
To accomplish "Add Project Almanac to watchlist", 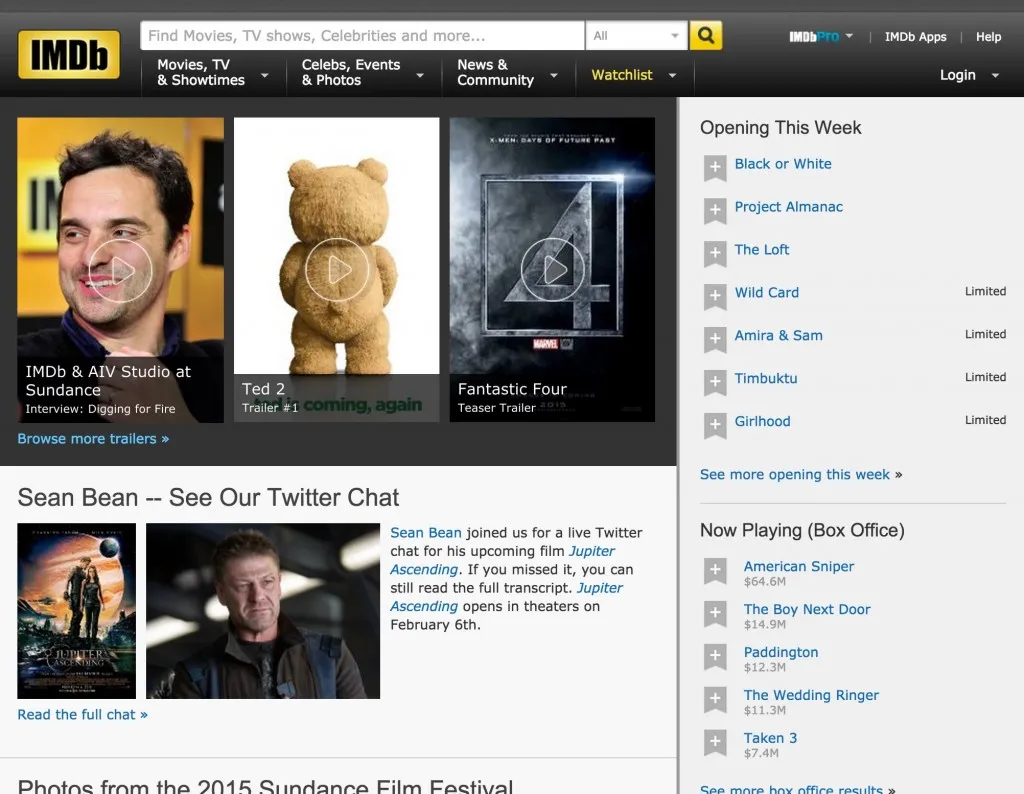I will [x=715, y=210].
